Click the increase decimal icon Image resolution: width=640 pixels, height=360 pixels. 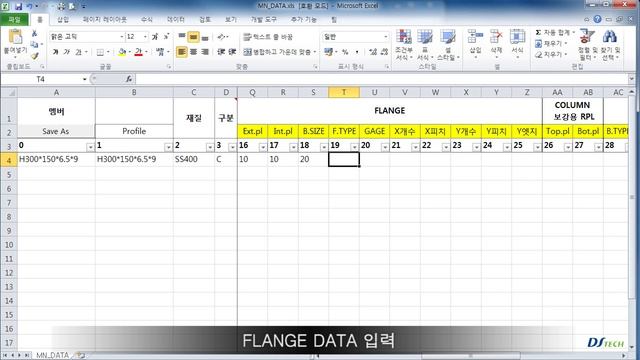[372, 52]
